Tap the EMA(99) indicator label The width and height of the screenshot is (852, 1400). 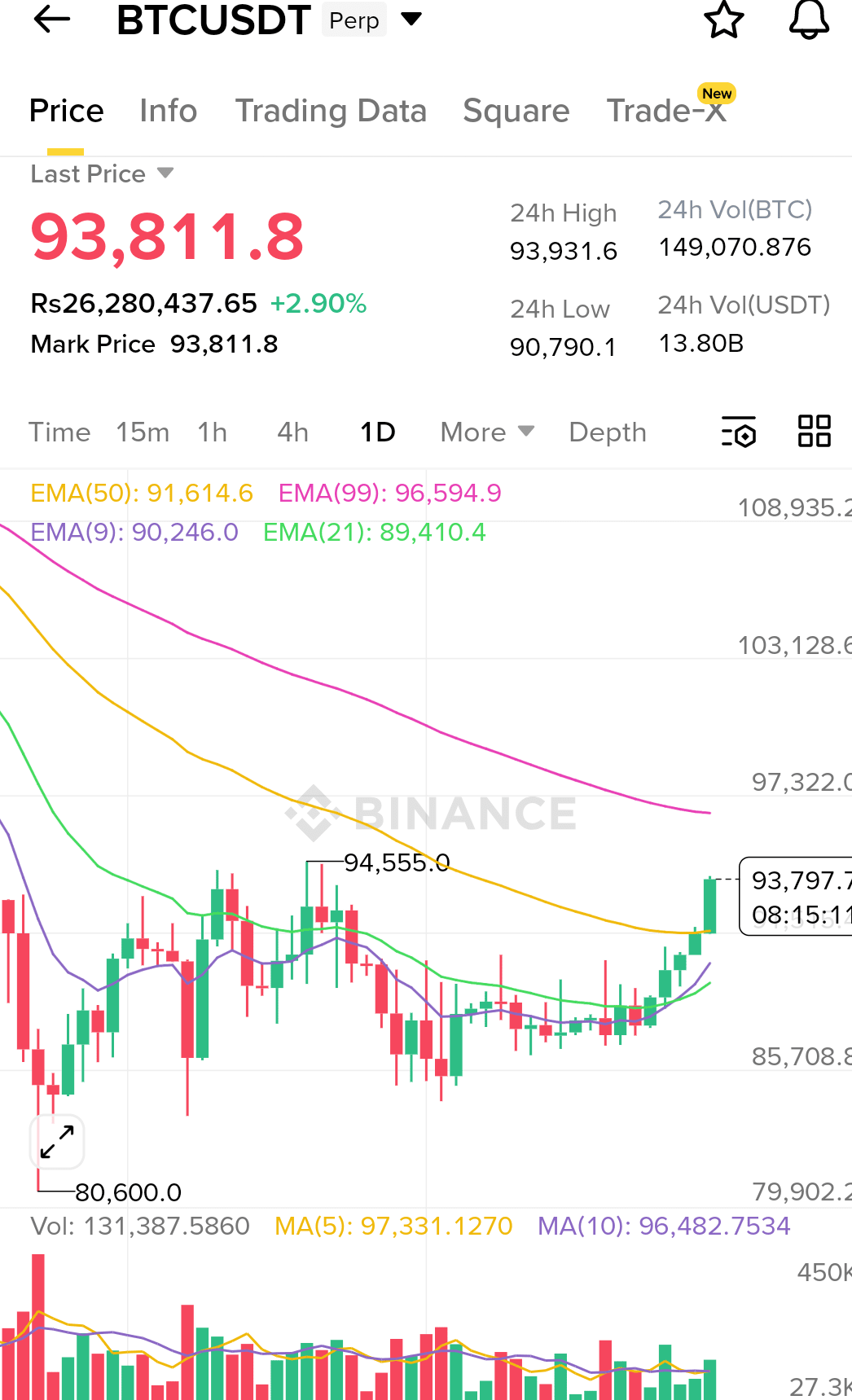tap(390, 493)
